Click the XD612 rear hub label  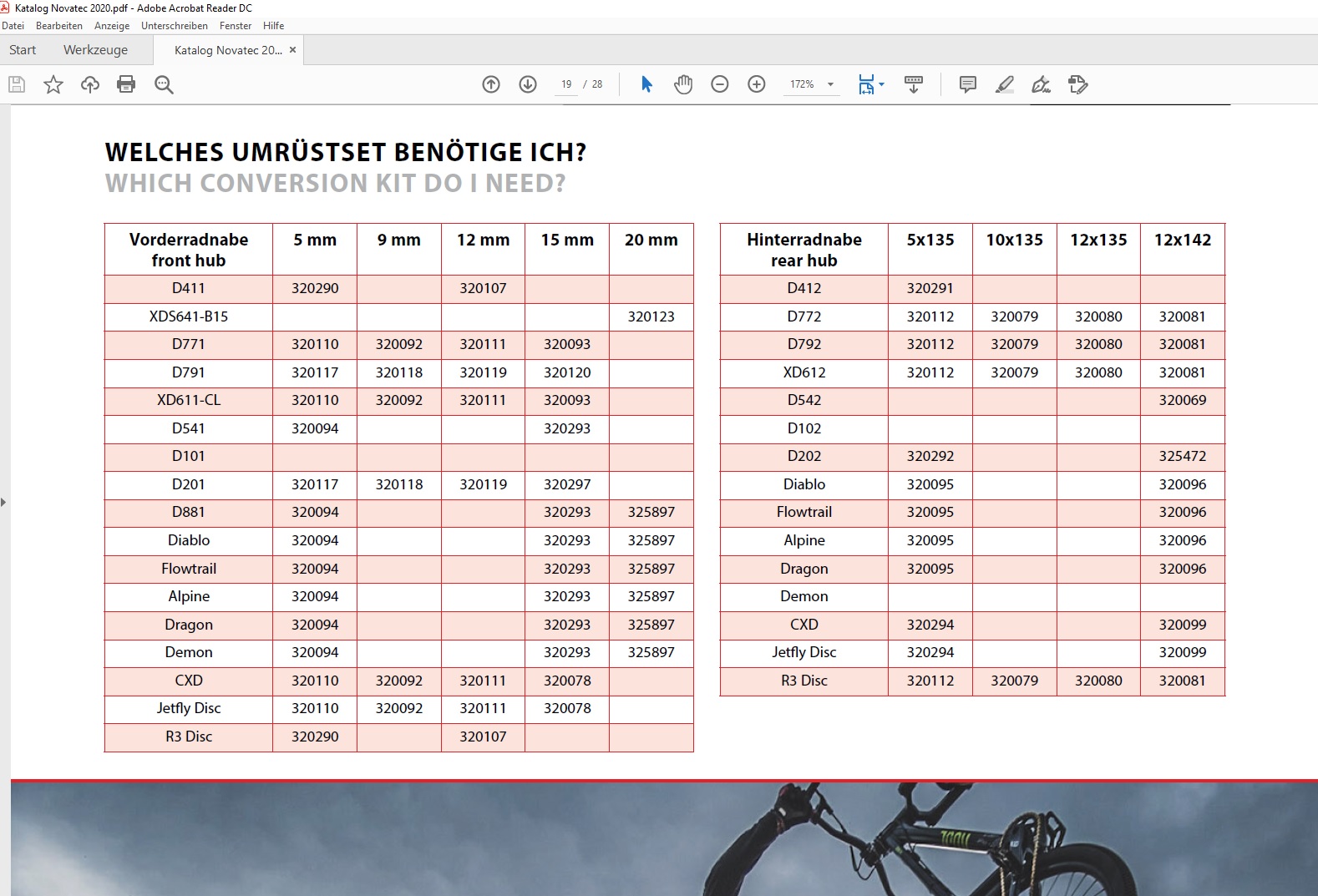(804, 372)
